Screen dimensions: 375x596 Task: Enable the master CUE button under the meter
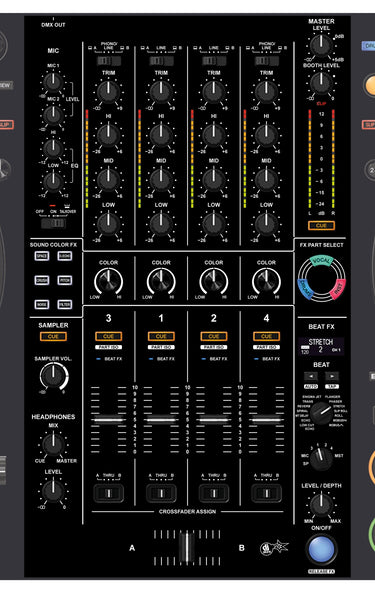[321, 225]
